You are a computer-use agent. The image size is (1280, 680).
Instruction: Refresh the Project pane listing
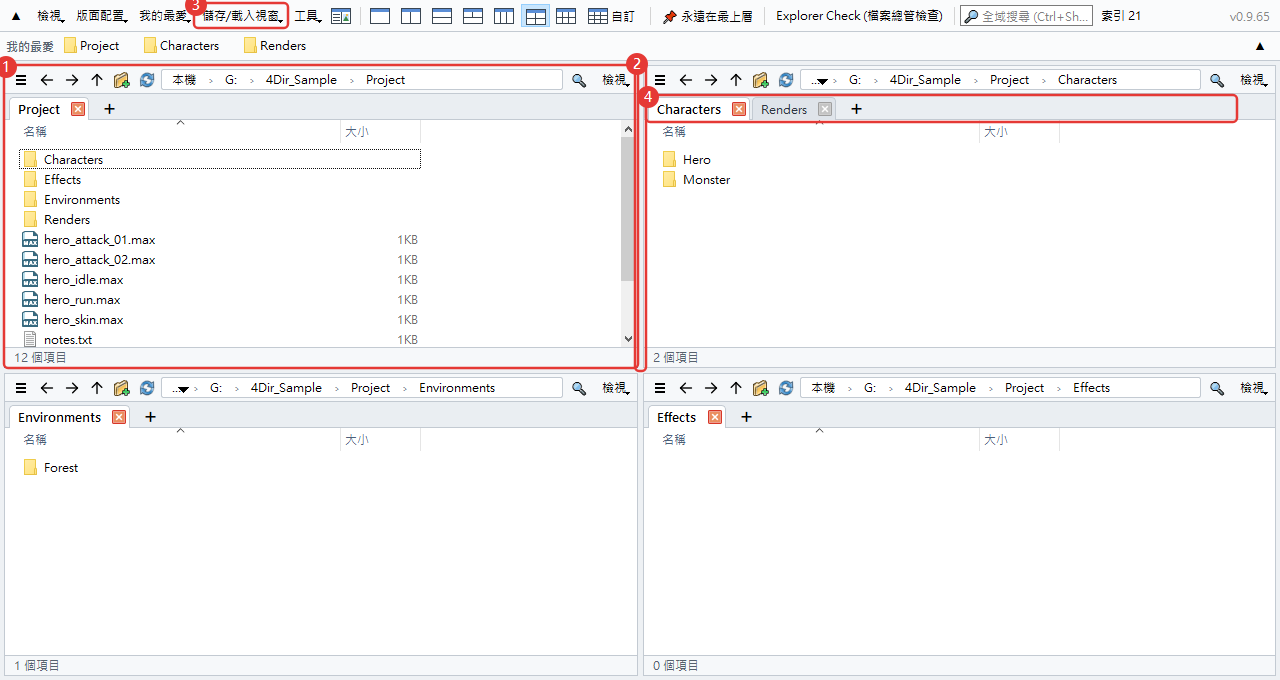click(147, 80)
